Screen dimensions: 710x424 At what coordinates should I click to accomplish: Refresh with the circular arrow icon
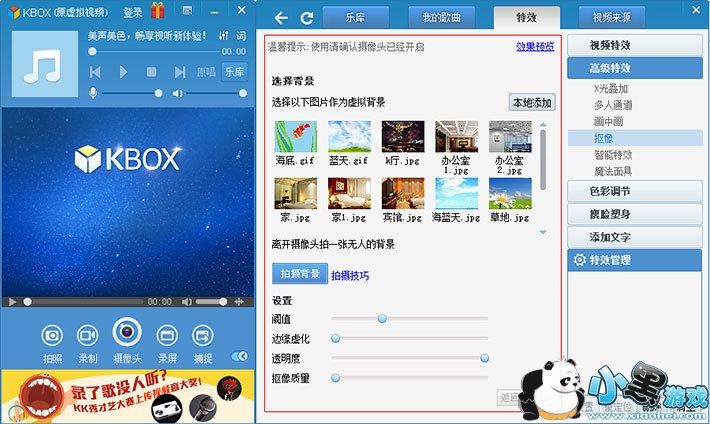point(307,18)
